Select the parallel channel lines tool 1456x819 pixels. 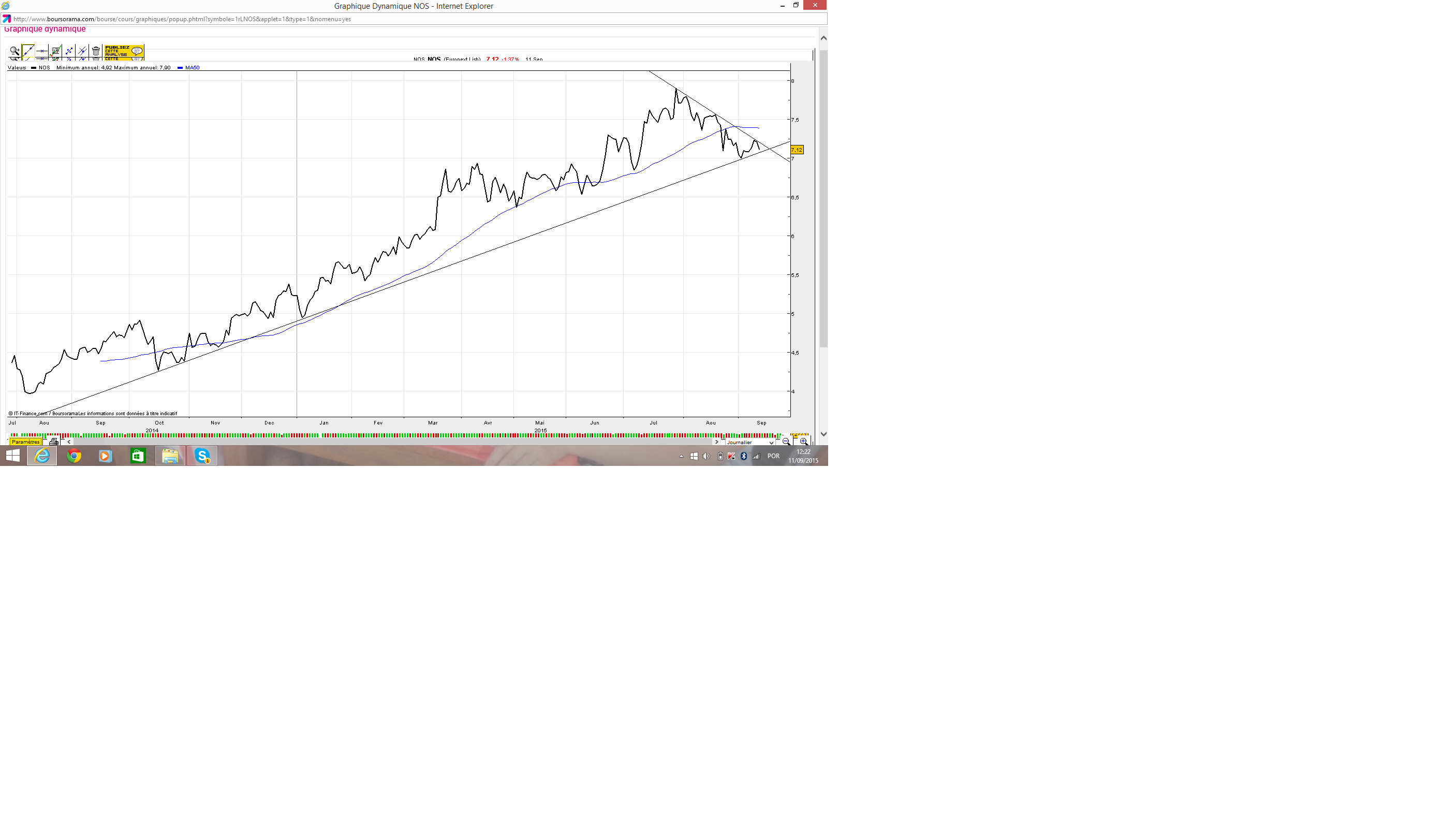(82, 51)
